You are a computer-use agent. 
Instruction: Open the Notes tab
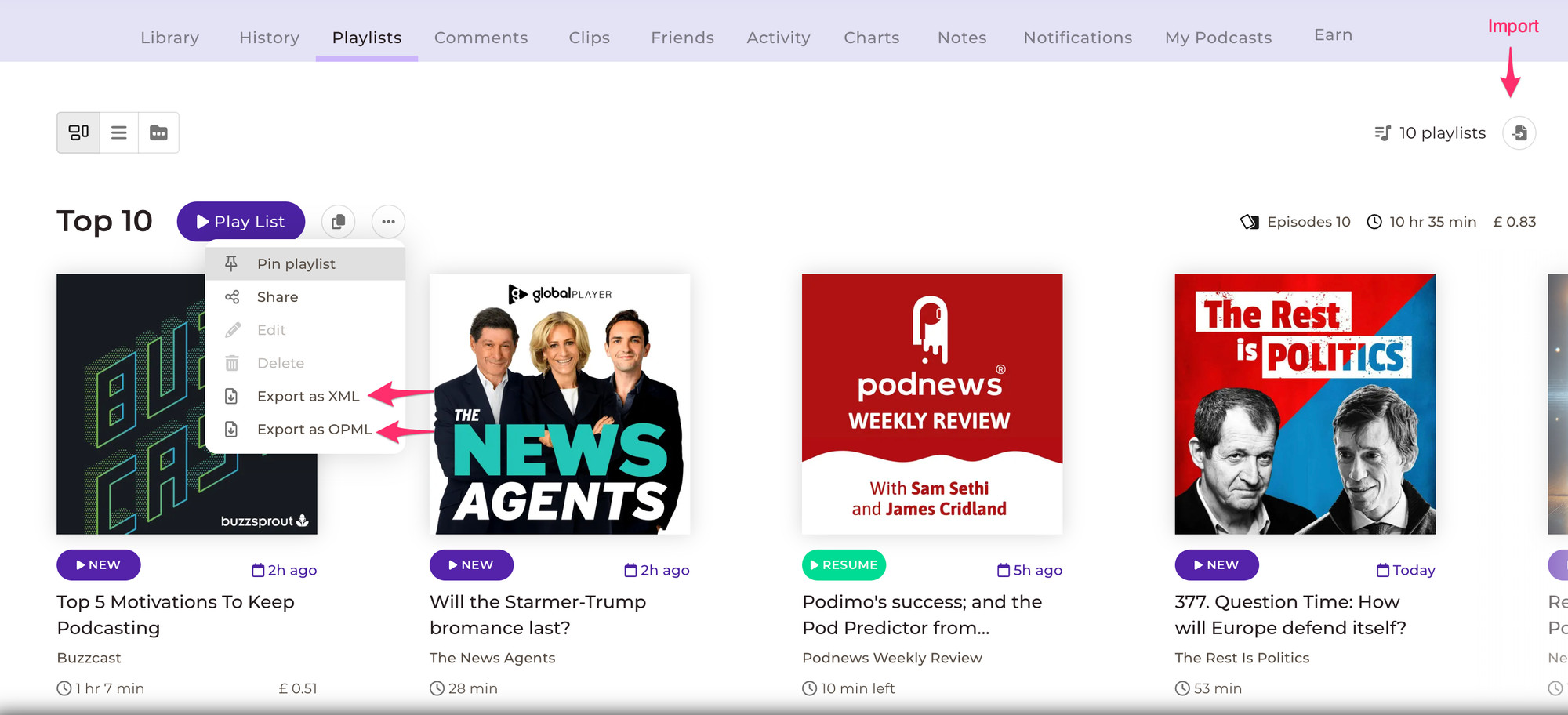[962, 38]
